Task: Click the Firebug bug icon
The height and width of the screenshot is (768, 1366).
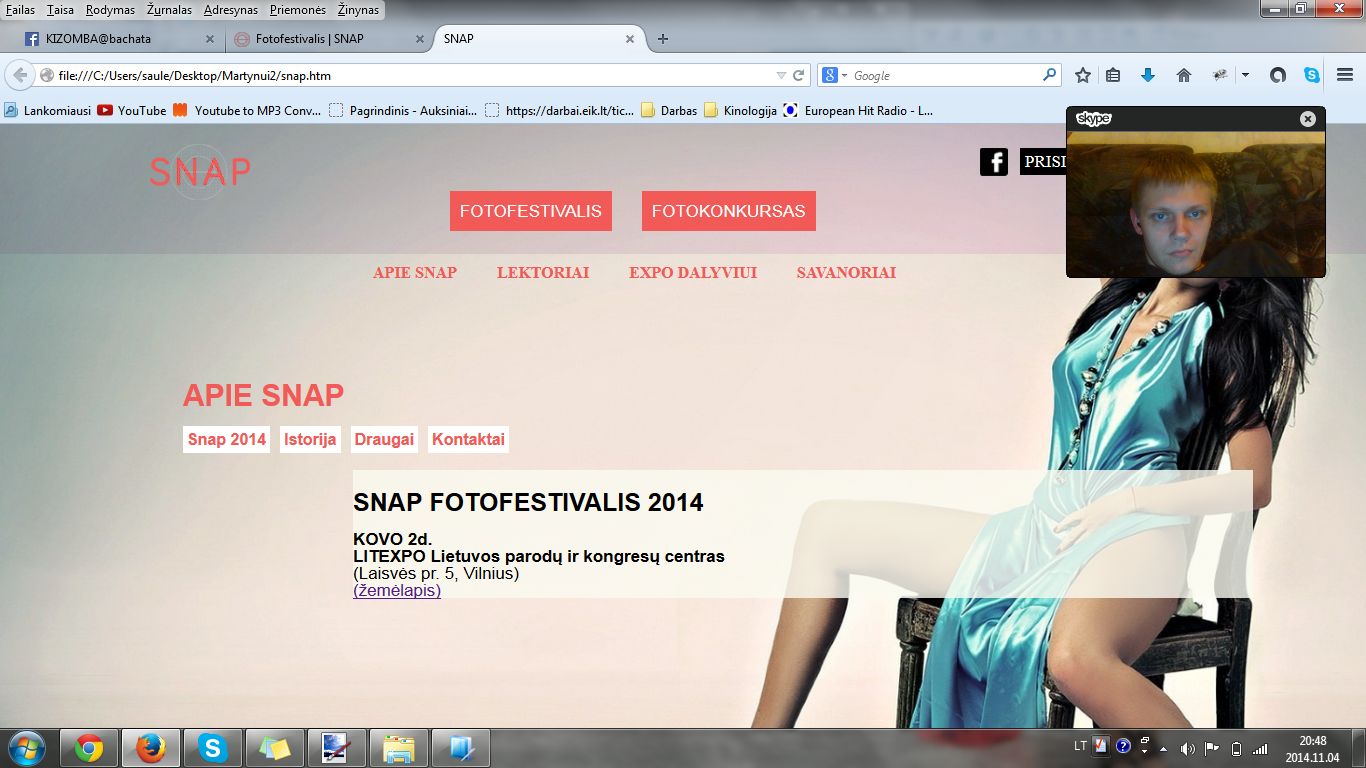Action: pos(1220,75)
